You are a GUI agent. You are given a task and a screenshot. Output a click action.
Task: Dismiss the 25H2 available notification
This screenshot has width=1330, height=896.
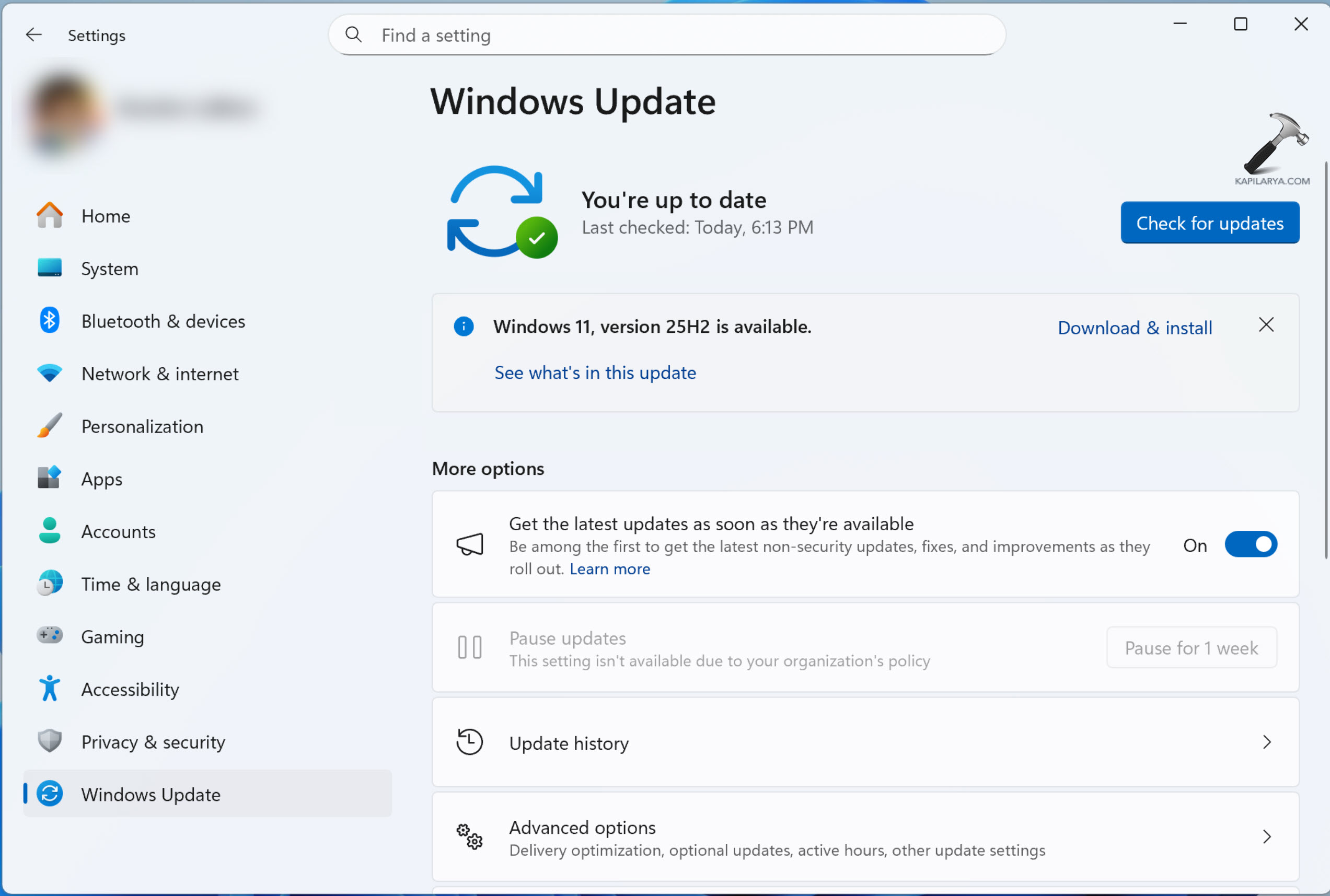coord(1266,325)
